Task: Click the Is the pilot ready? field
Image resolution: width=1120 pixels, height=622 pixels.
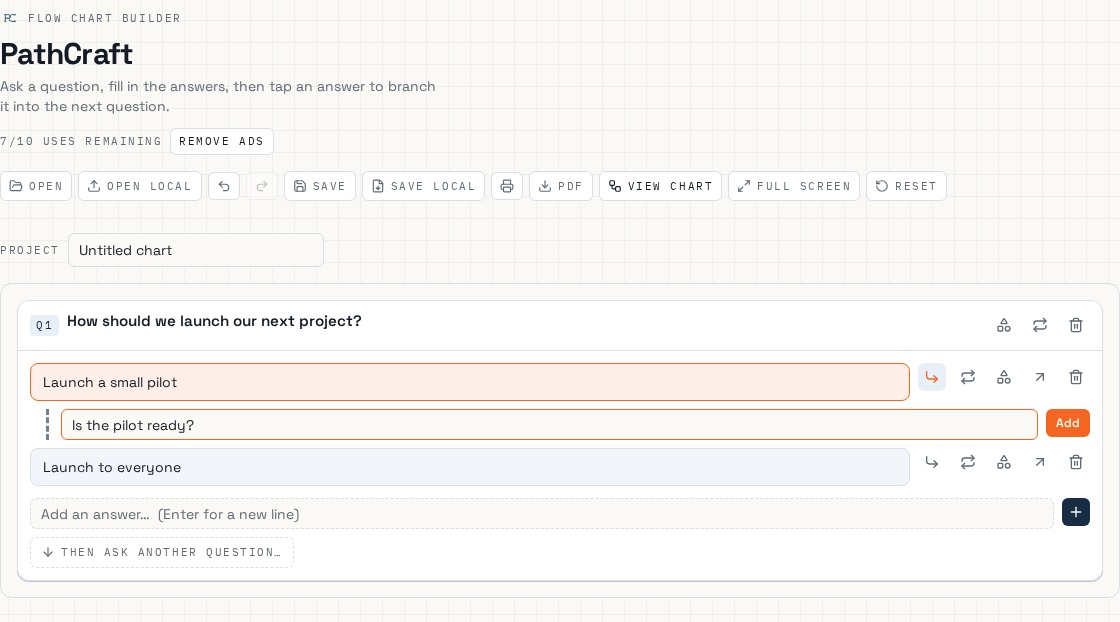Action: point(549,425)
